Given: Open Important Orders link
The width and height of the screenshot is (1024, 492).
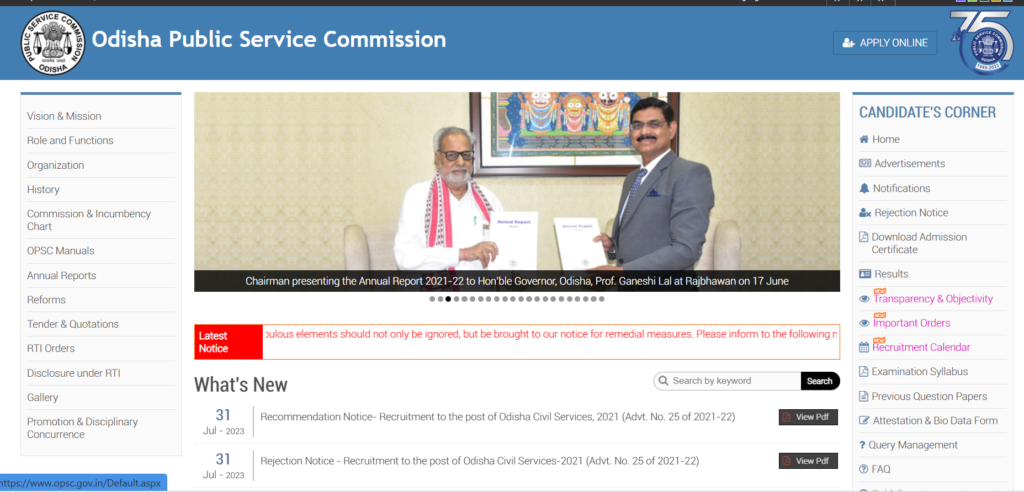Looking at the screenshot, I should tap(912, 323).
